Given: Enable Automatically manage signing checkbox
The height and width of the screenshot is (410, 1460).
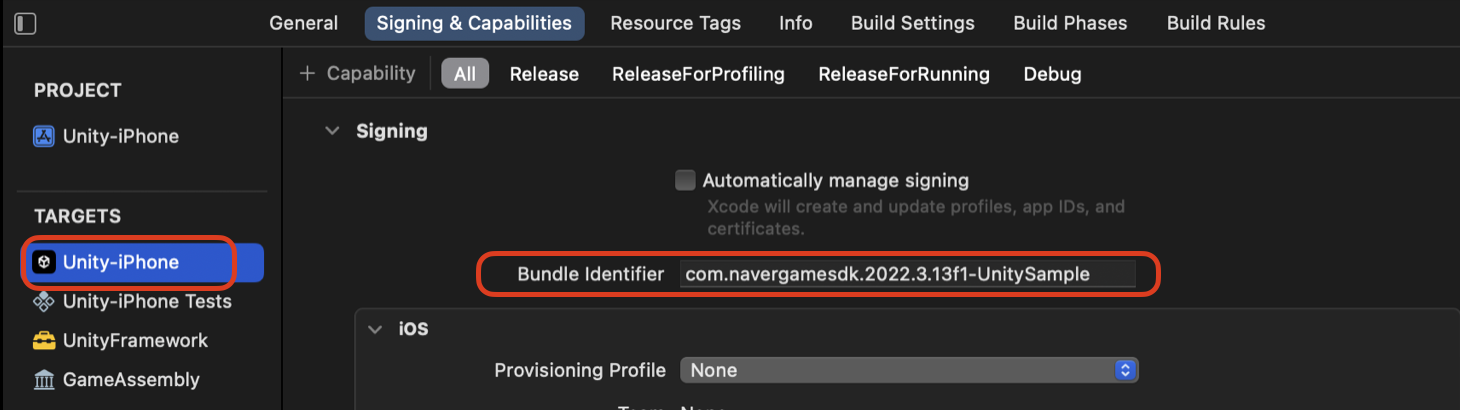Looking at the screenshot, I should (x=685, y=180).
